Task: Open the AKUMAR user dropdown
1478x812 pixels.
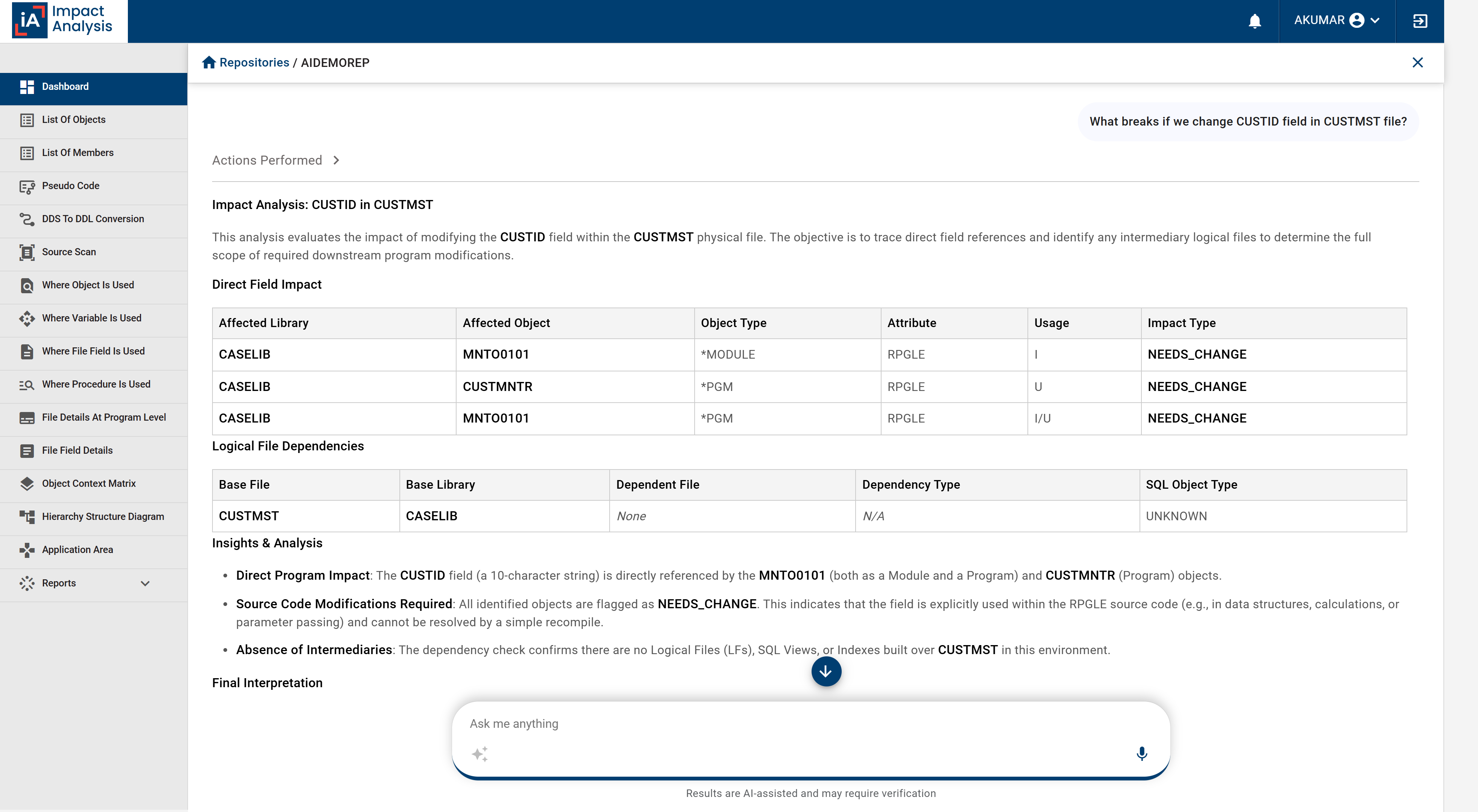Action: pyautogui.click(x=1336, y=21)
